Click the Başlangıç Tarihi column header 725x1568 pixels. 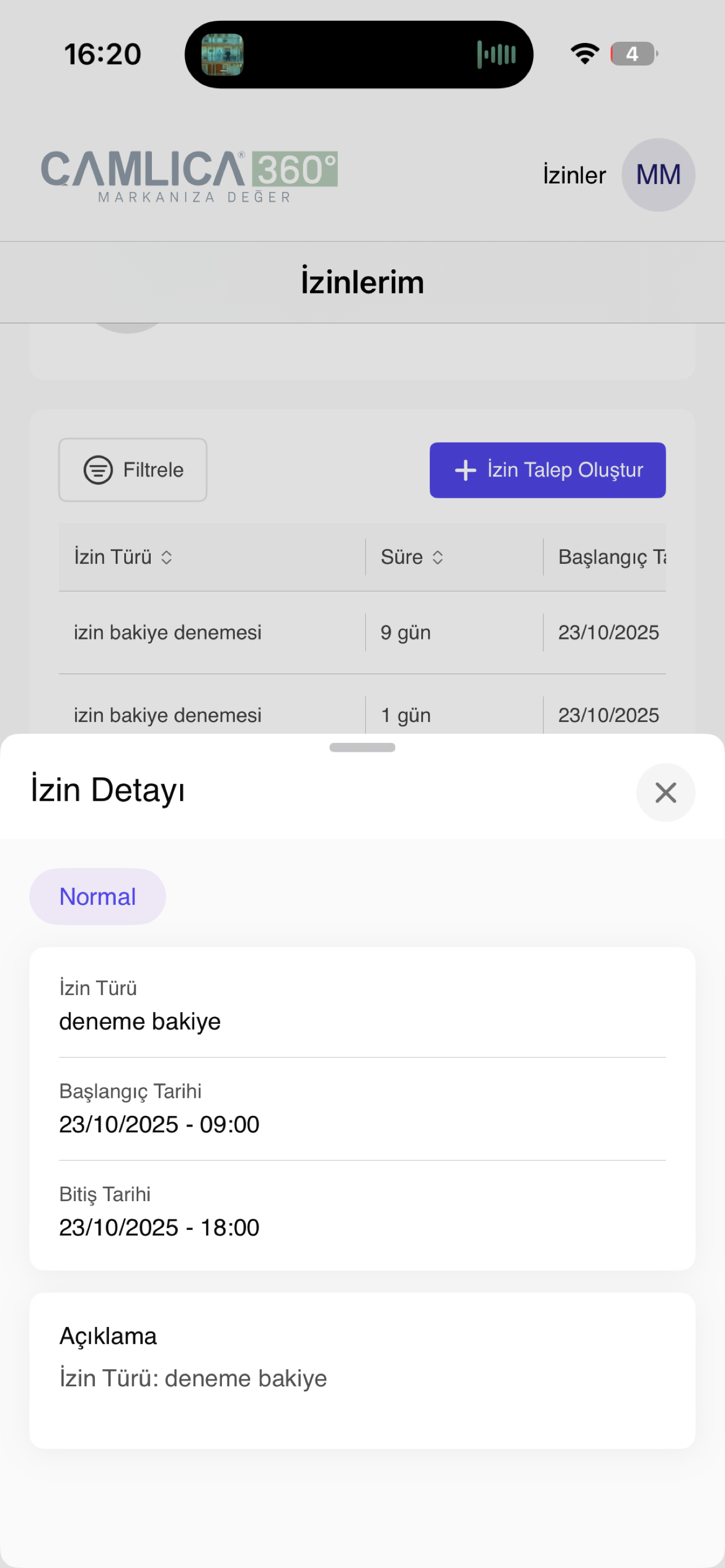(x=612, y=557)
